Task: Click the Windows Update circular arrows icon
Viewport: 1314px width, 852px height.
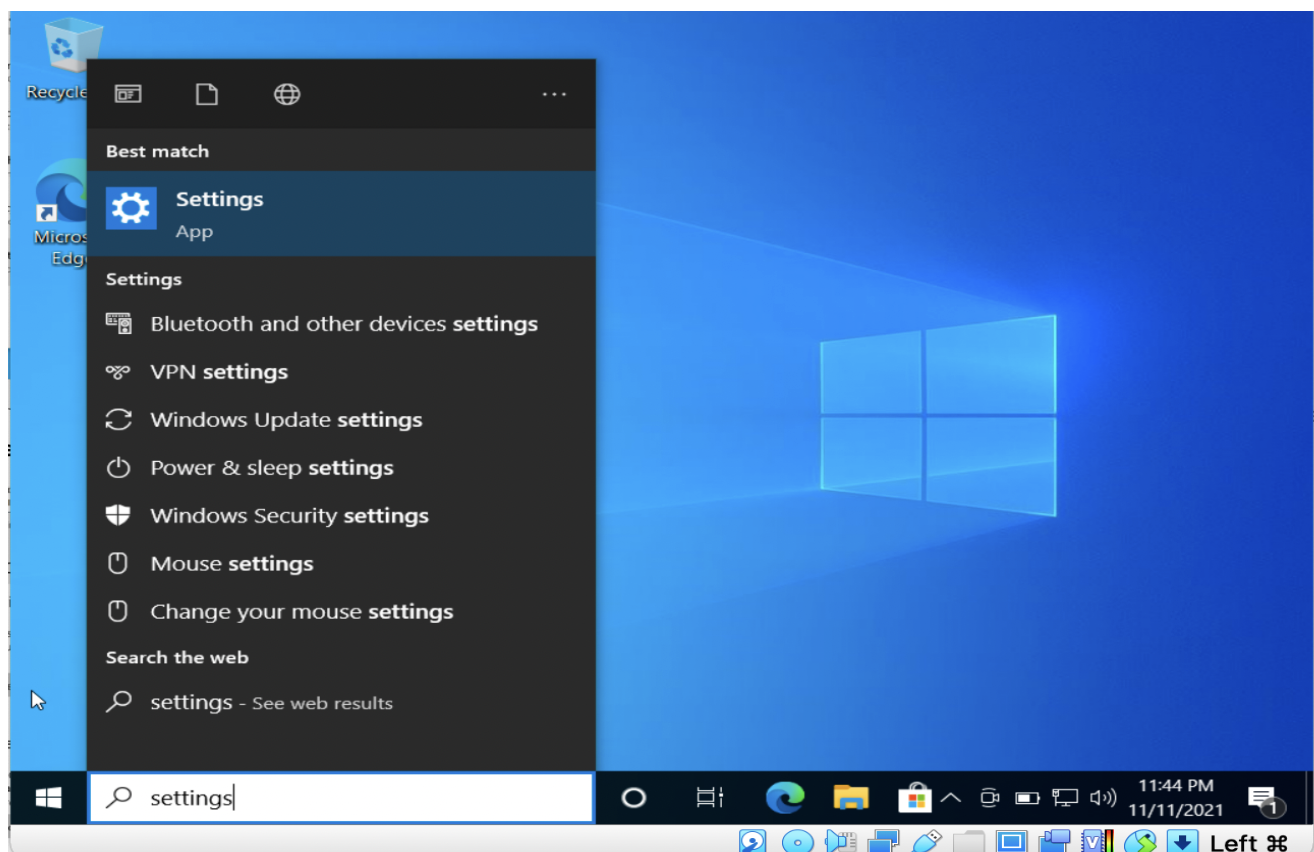Action: [x=120, y=419]
